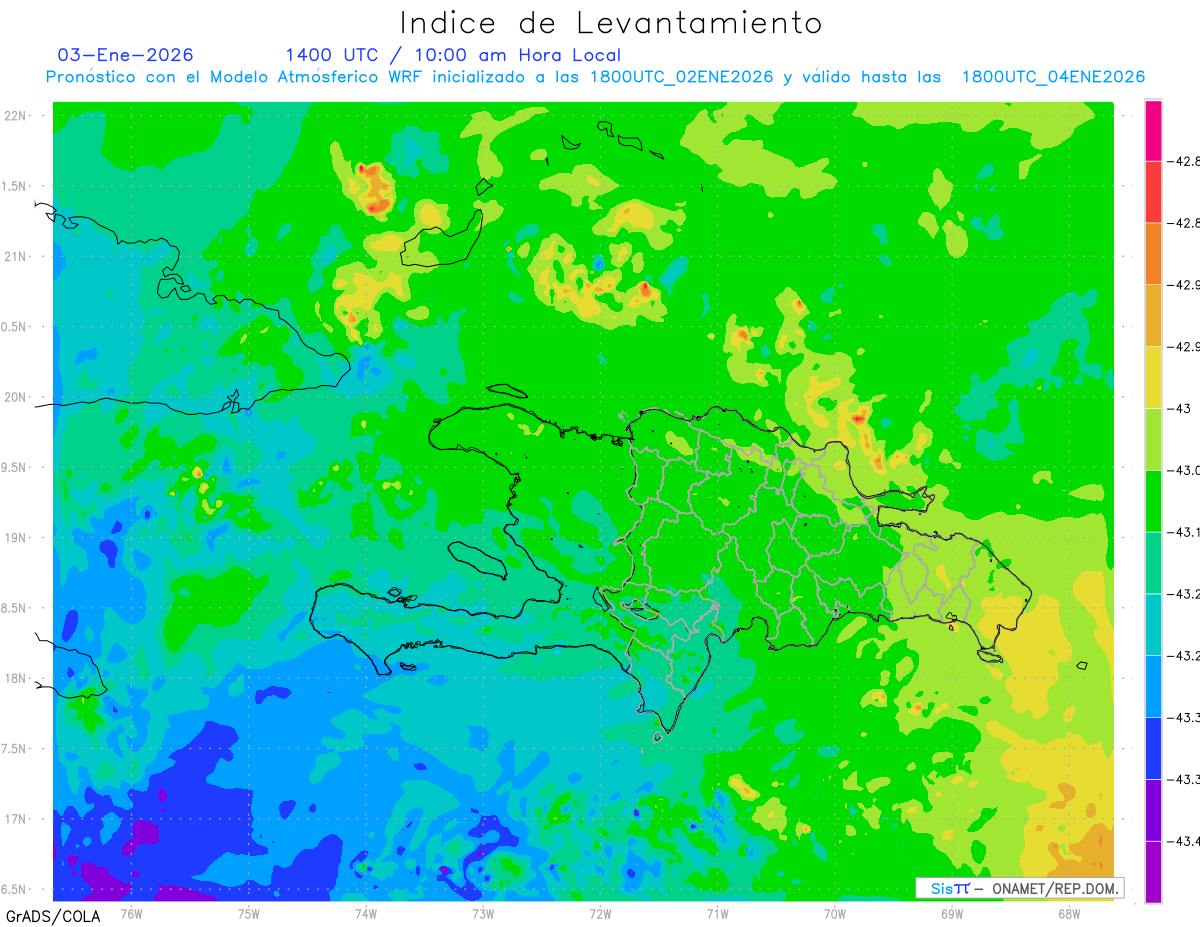Click the '76W' longitude label
1200x927 pixels.
point(131,913)
